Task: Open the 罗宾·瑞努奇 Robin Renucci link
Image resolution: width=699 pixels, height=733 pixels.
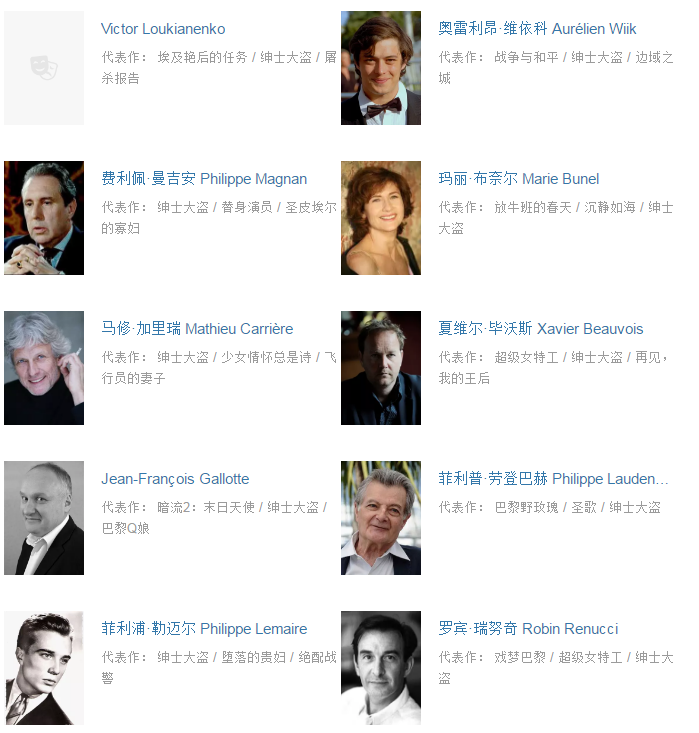Action: pyautogui.click(x=528, y=629)
